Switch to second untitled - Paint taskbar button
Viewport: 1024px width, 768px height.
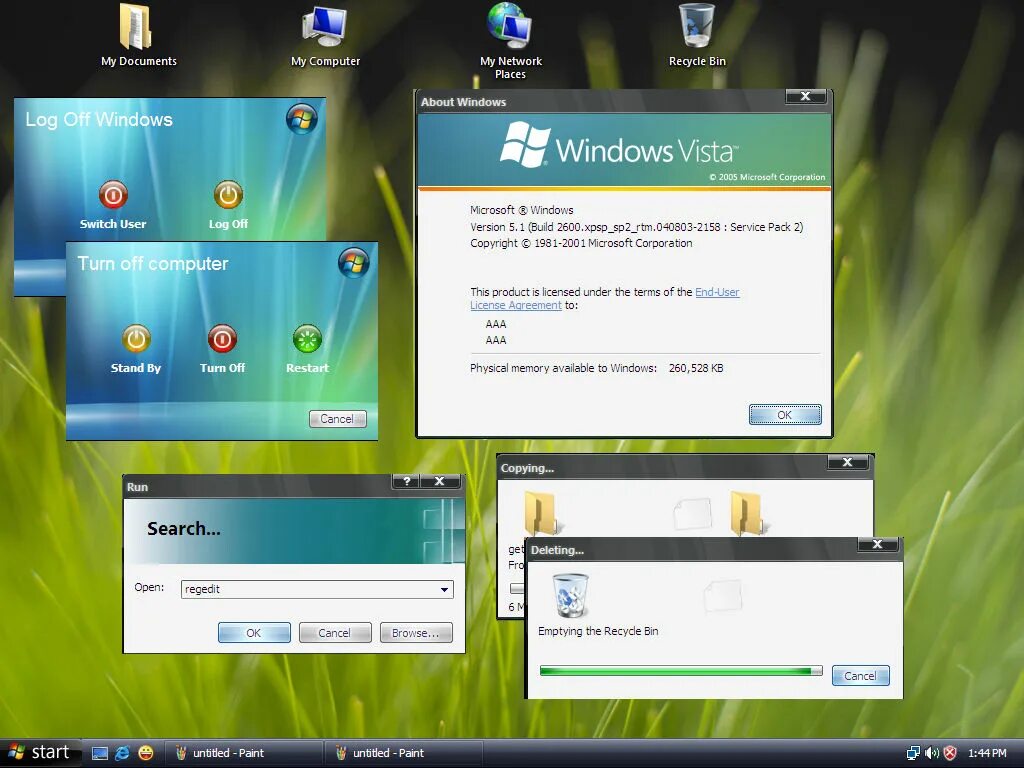[x=403, y=753]
